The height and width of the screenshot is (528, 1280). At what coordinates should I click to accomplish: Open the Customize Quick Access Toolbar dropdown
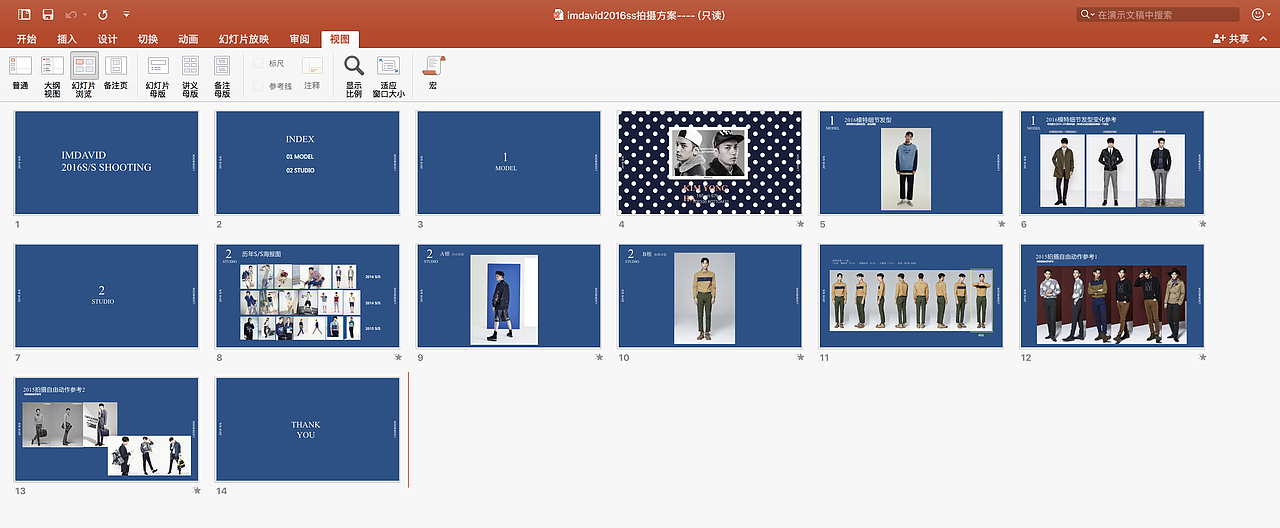point(126,15)
